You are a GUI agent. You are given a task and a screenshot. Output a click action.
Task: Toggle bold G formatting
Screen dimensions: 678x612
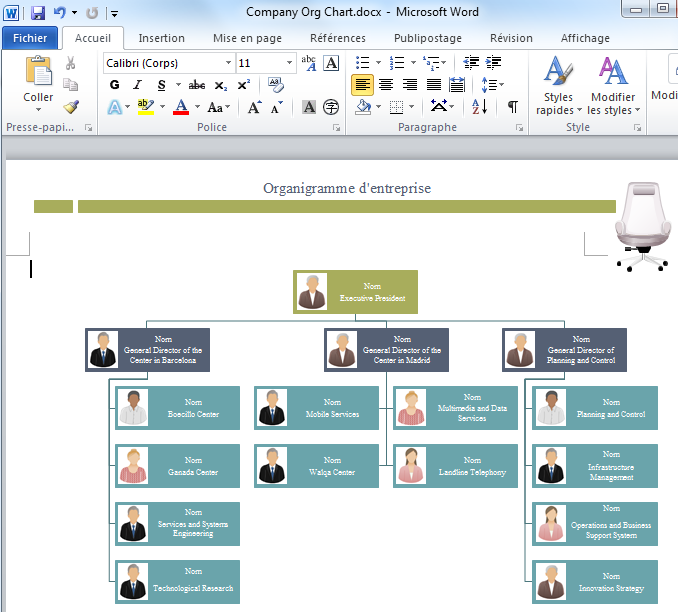[115, 85]
